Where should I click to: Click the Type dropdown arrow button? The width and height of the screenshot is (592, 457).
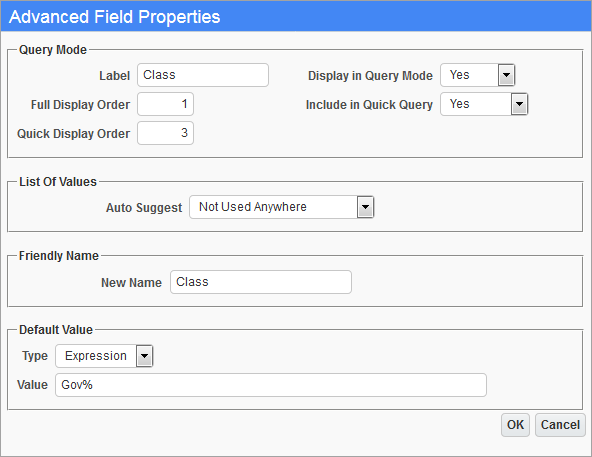click(x=145, y=356)
